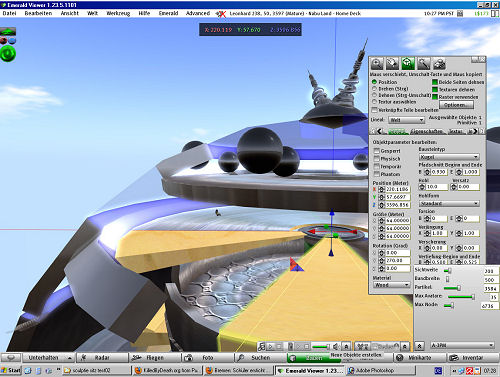Image resolution: width=500 pixels, height=377 pixels.
Task: Select the Land (bulldozer) tool
Action: click(x=439, y=63)
